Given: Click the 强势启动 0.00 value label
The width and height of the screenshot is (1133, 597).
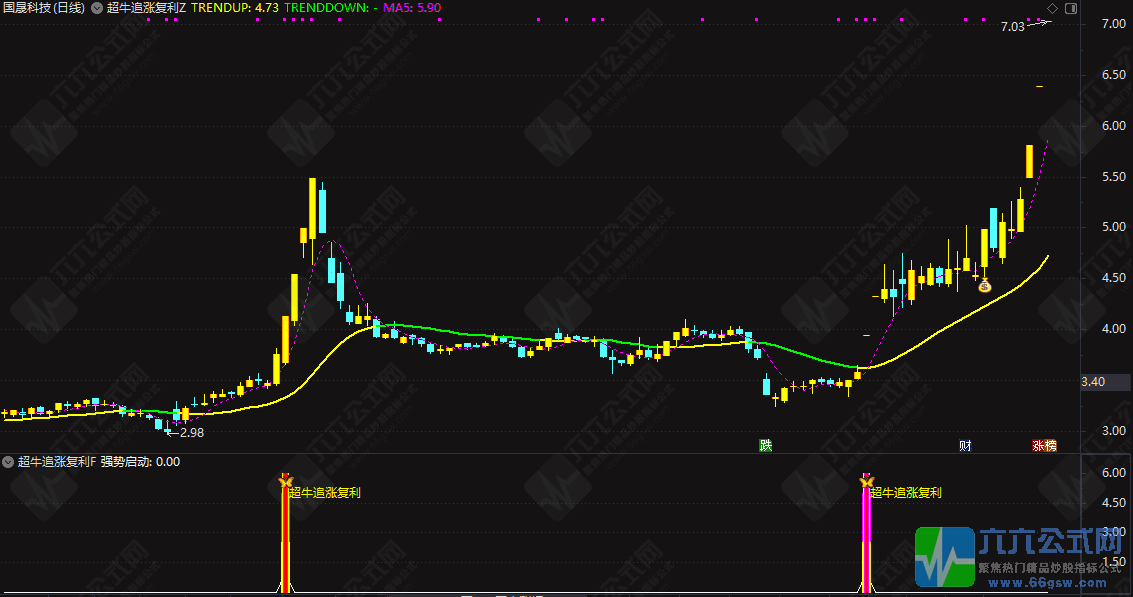Looking at the screenshot, I should point(140,462).
